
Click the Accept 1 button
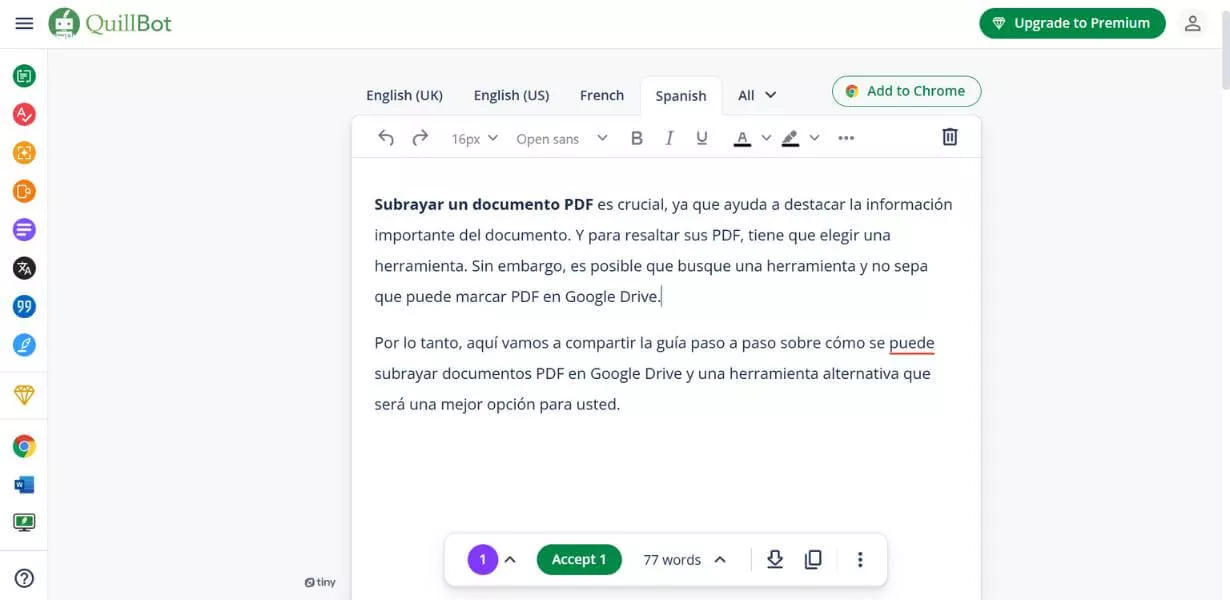tap(579, 559)
